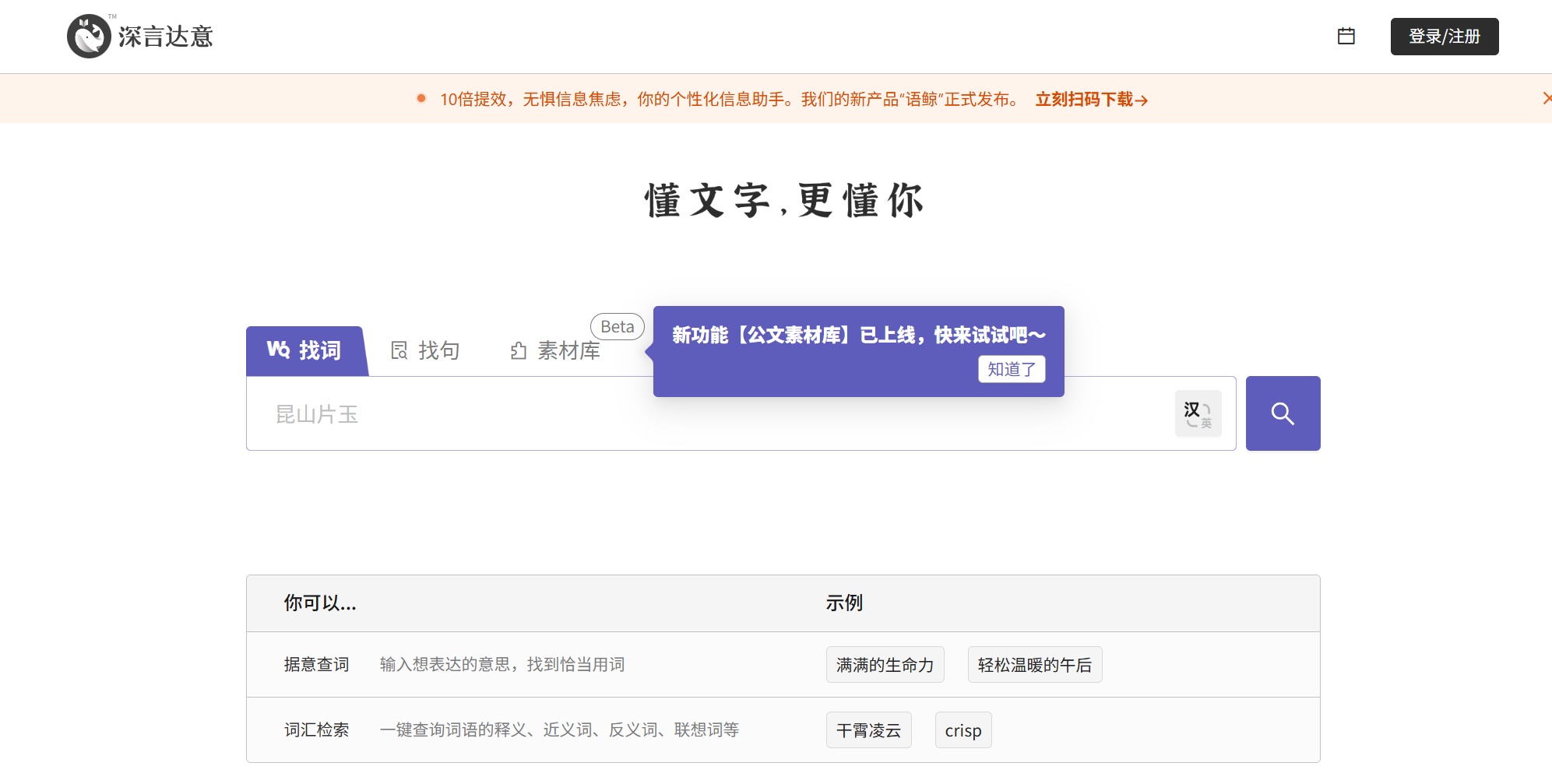The height and width of the screenshot is (784, 1552).
Task: Try example 轻松温暖的午后
Action: coord(1035,665)
